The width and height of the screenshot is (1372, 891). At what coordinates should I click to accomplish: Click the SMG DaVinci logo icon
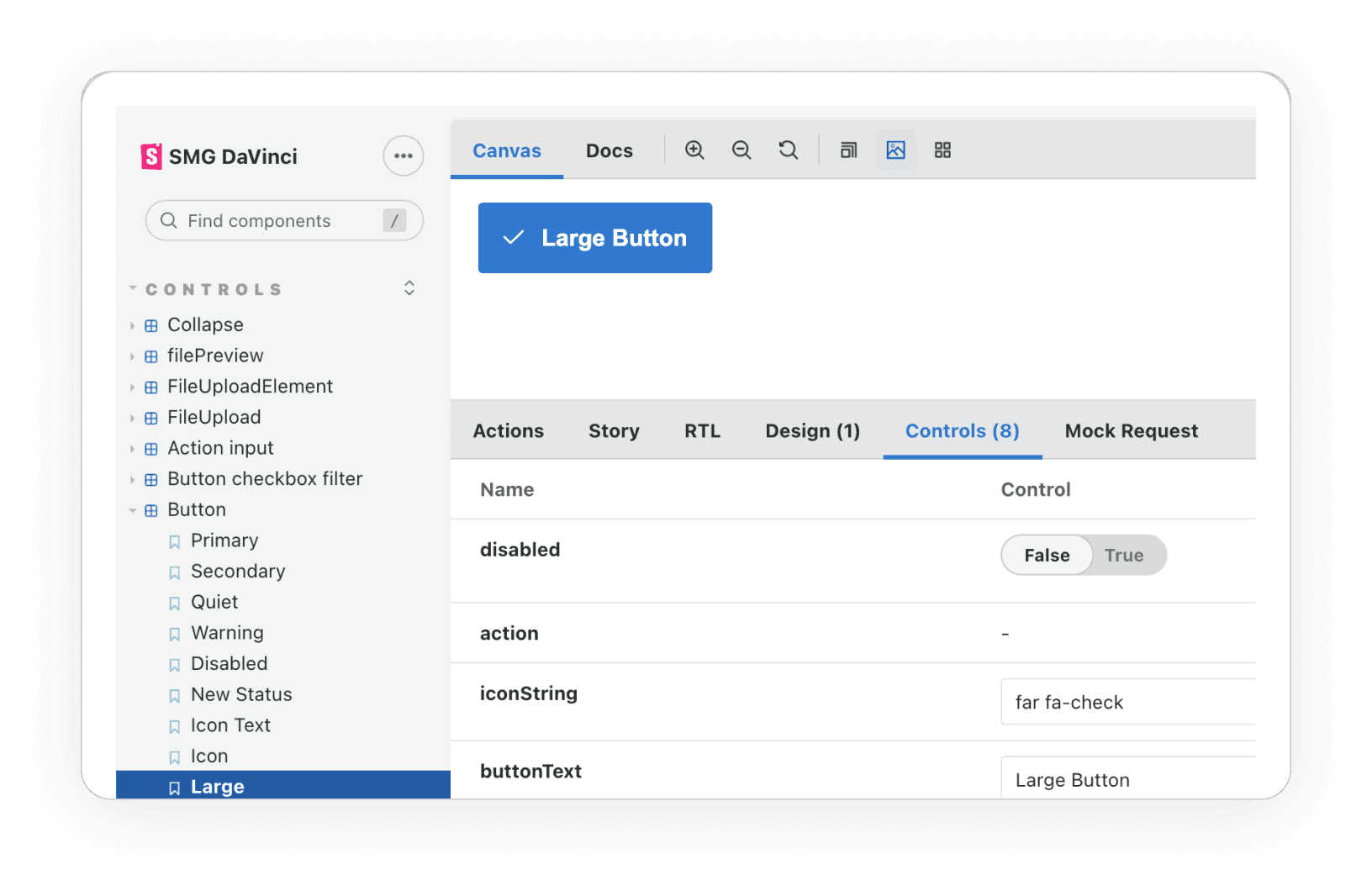point(150,156)
